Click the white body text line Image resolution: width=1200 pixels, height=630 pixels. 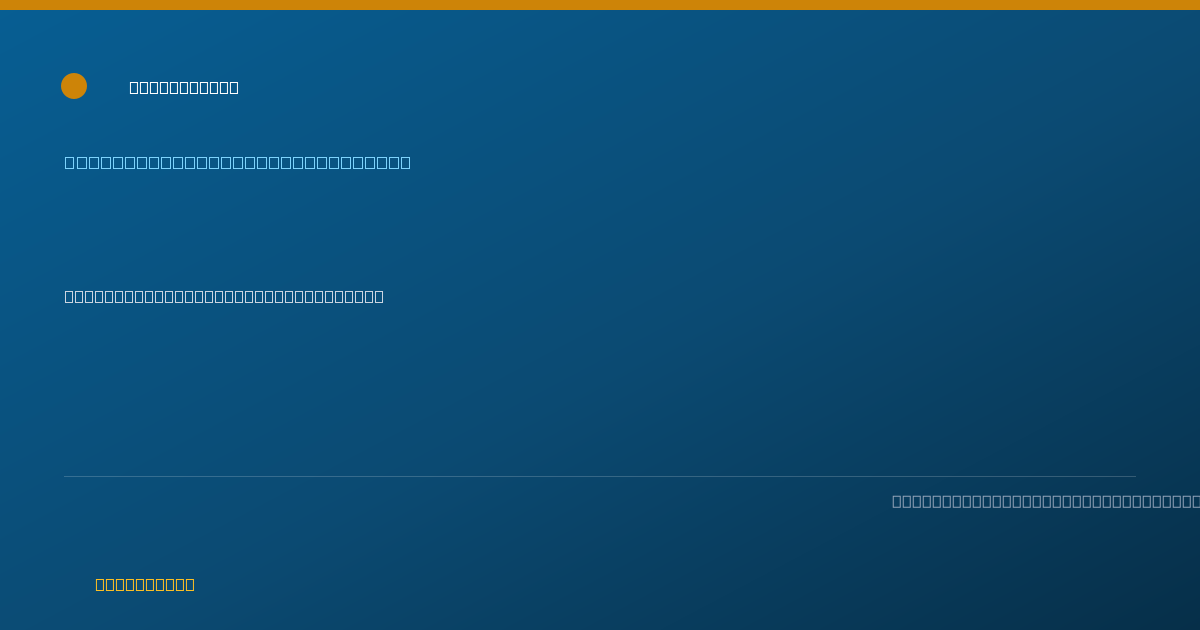pyautogui.click(x=224, y=296)
